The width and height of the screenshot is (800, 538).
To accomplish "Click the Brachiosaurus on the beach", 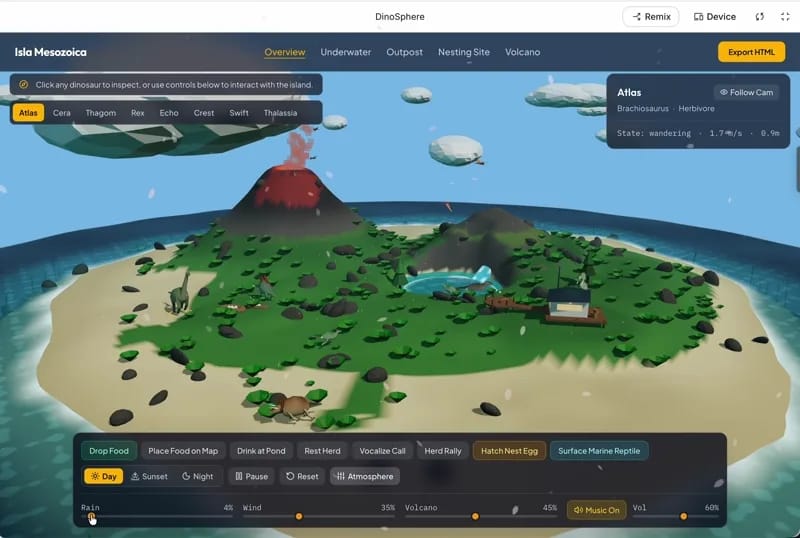I will click(x=180, y=292).
